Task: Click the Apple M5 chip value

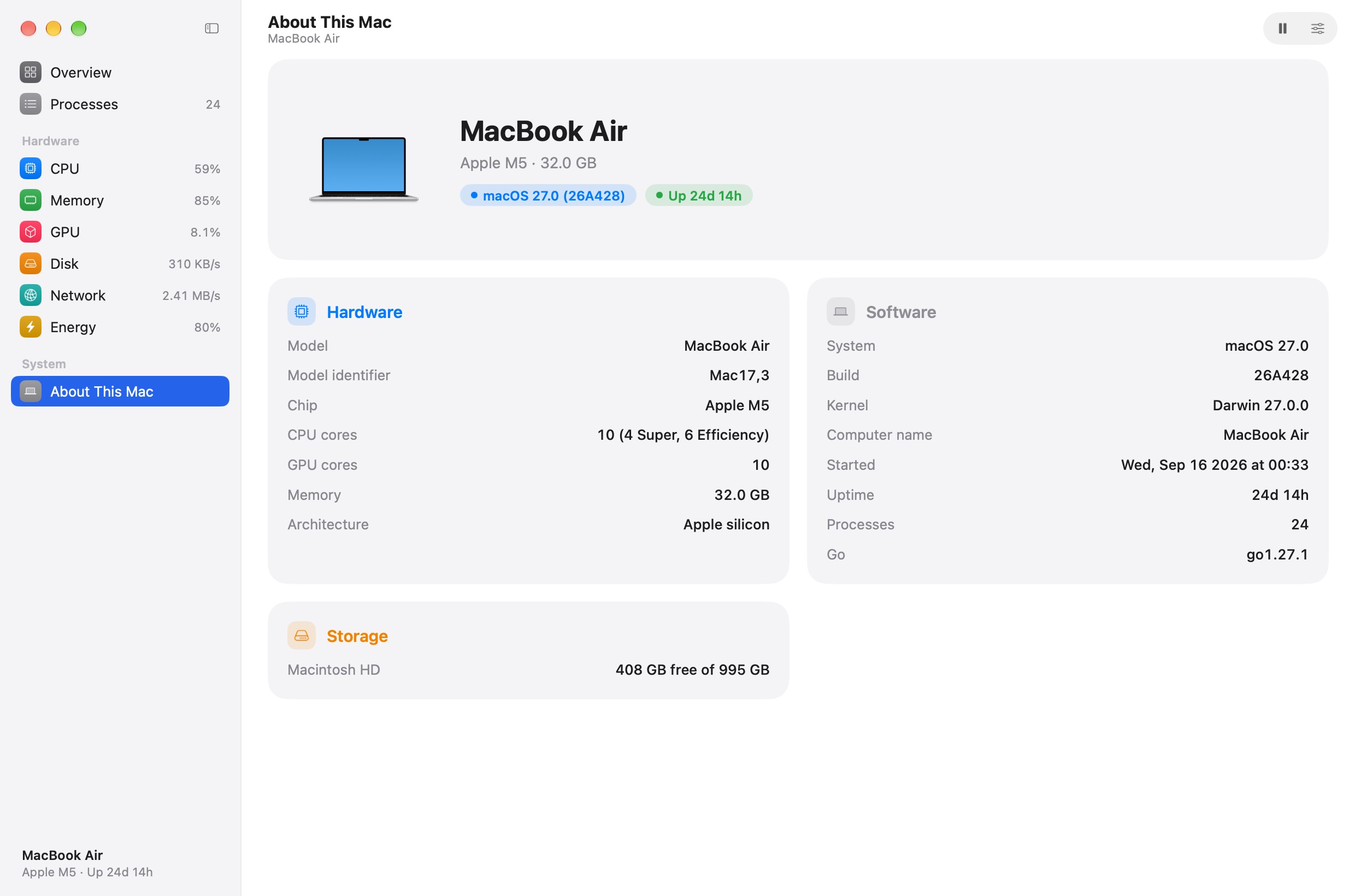Action: pyautogui.click(x=737, y=405)
